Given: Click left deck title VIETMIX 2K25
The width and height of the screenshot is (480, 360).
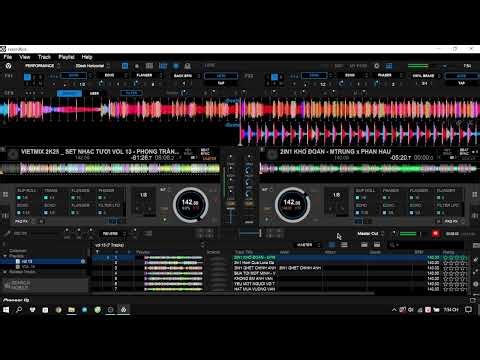Looking at the screenshot, I should [100, 152].
